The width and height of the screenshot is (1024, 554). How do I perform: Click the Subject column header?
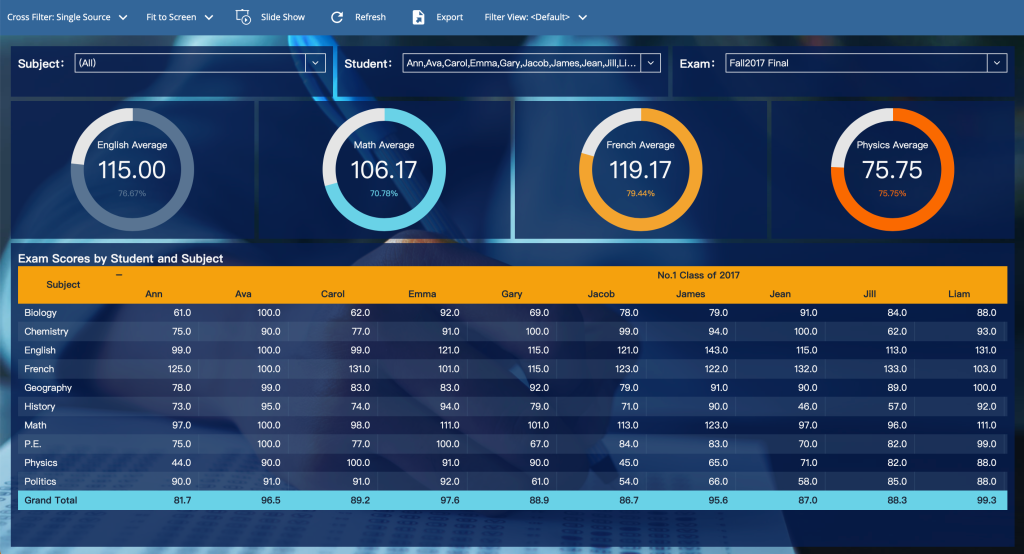[63, 284]
